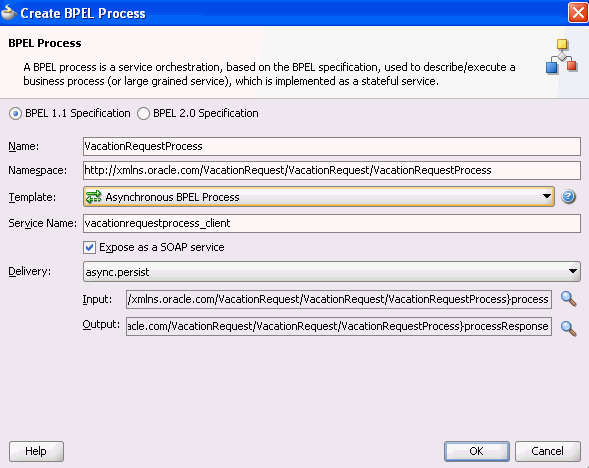589x468 pixels.
Task: Browse Input element with magnifier icon
Action: pyautogui.click(x=568, y=299)
